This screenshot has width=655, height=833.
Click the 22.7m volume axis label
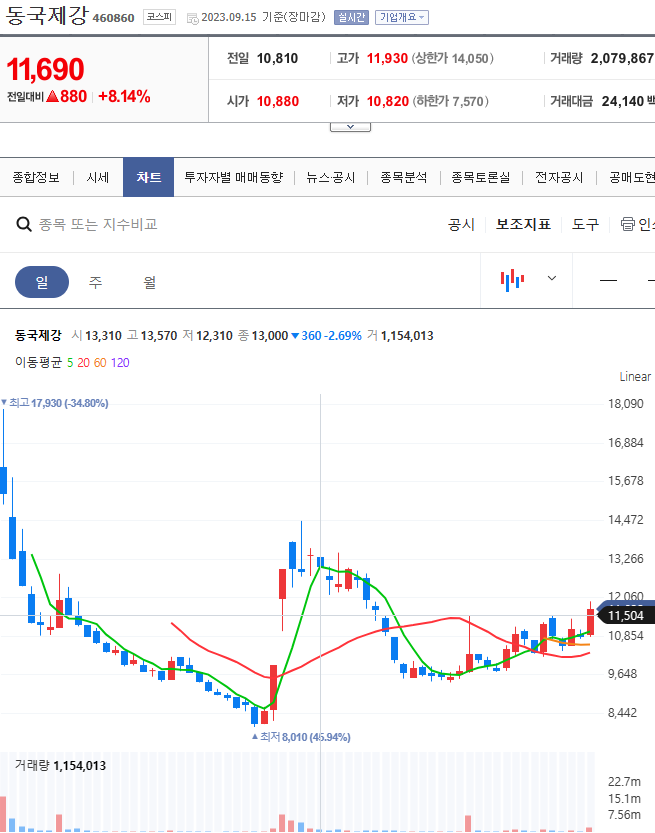click(x=625, y=781)
